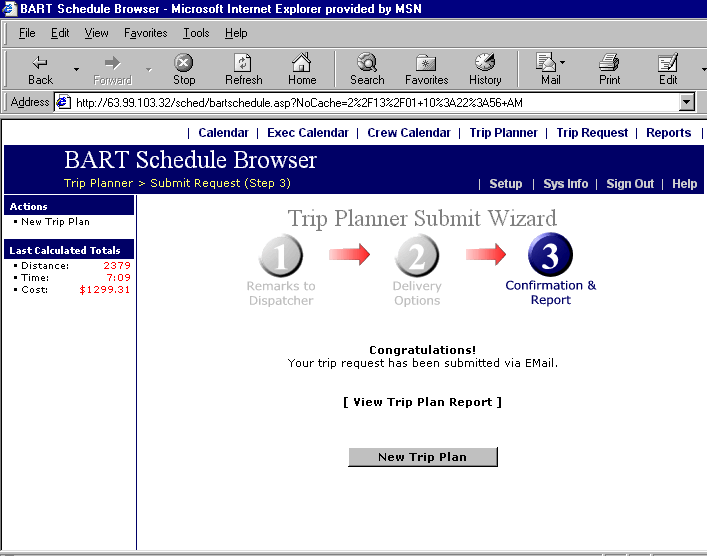Click step 1 Remarks to Dispatcher circle
The image size is (707, 556).
pyautogui.click(x=280, y=256)
